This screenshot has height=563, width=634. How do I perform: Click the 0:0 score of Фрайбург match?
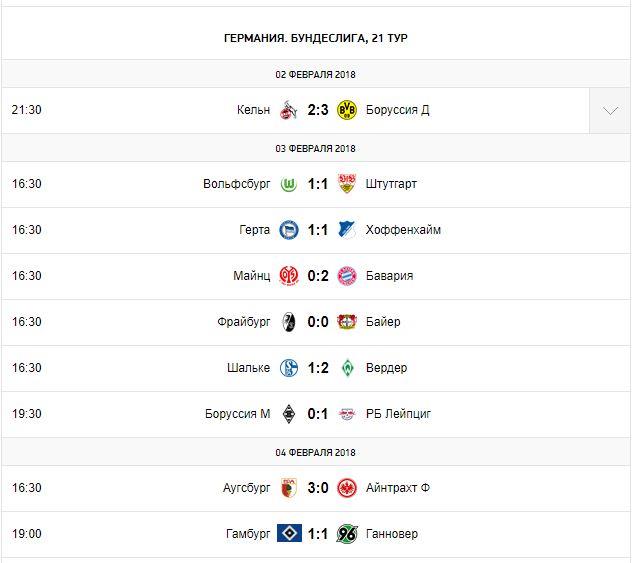pos(318,322)
